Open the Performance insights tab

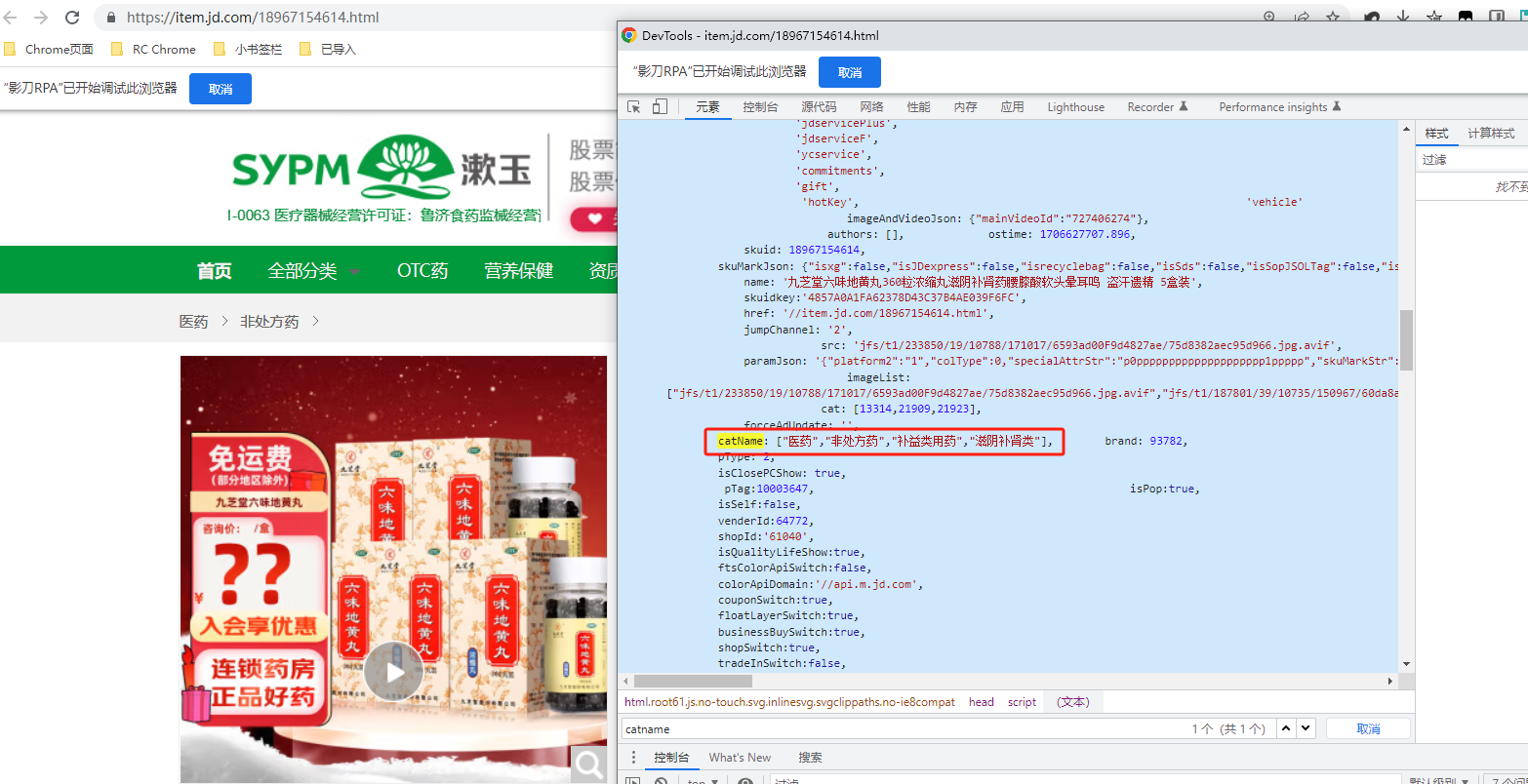[1280, 107]
